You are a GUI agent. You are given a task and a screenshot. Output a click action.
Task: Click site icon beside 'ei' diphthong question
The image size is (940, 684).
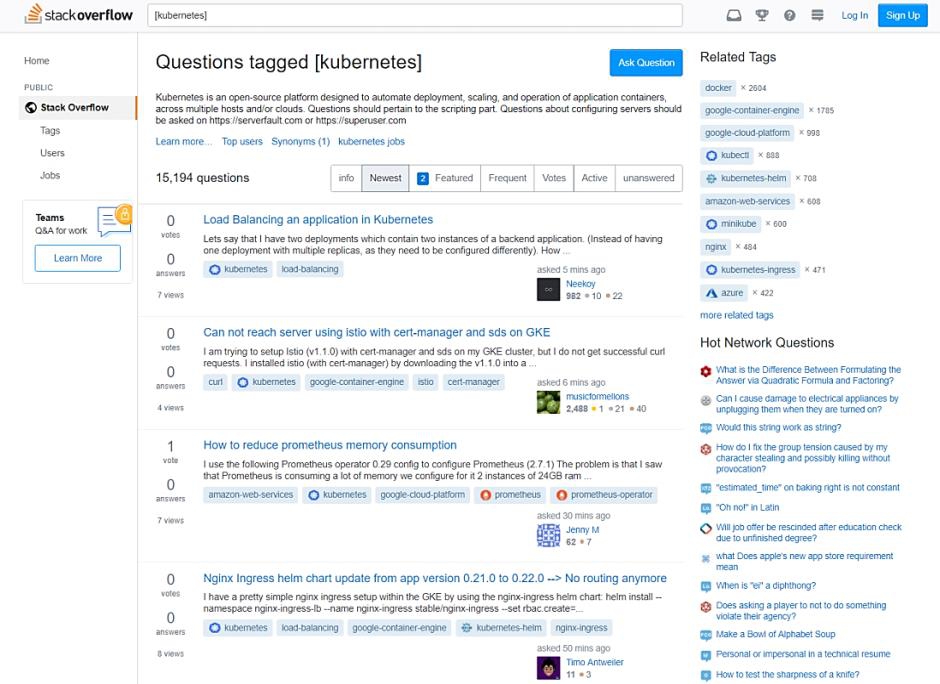(x=706, y=586)
